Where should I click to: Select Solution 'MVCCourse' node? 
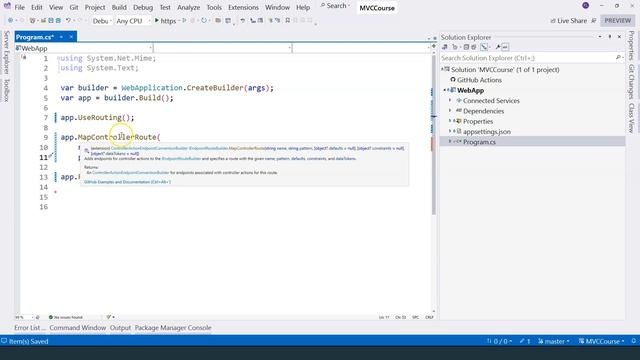coord(505,70)
